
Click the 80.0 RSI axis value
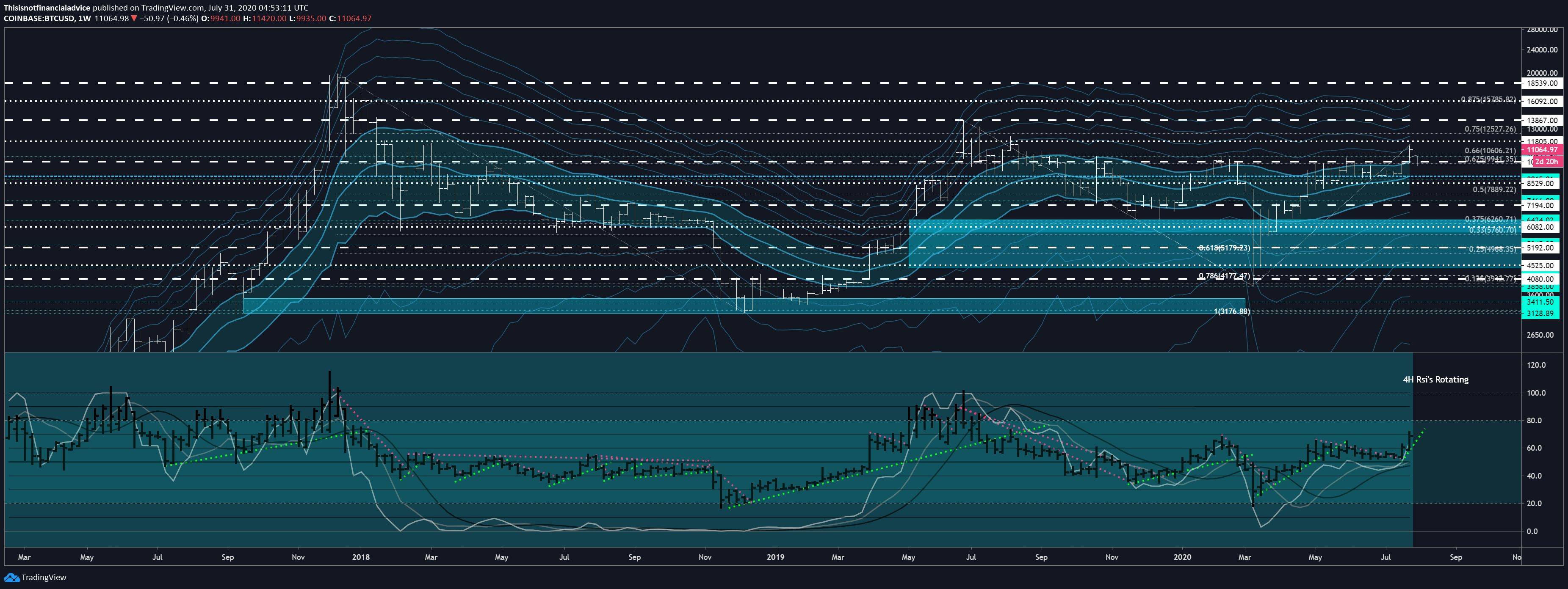(x=1534, y=421)
